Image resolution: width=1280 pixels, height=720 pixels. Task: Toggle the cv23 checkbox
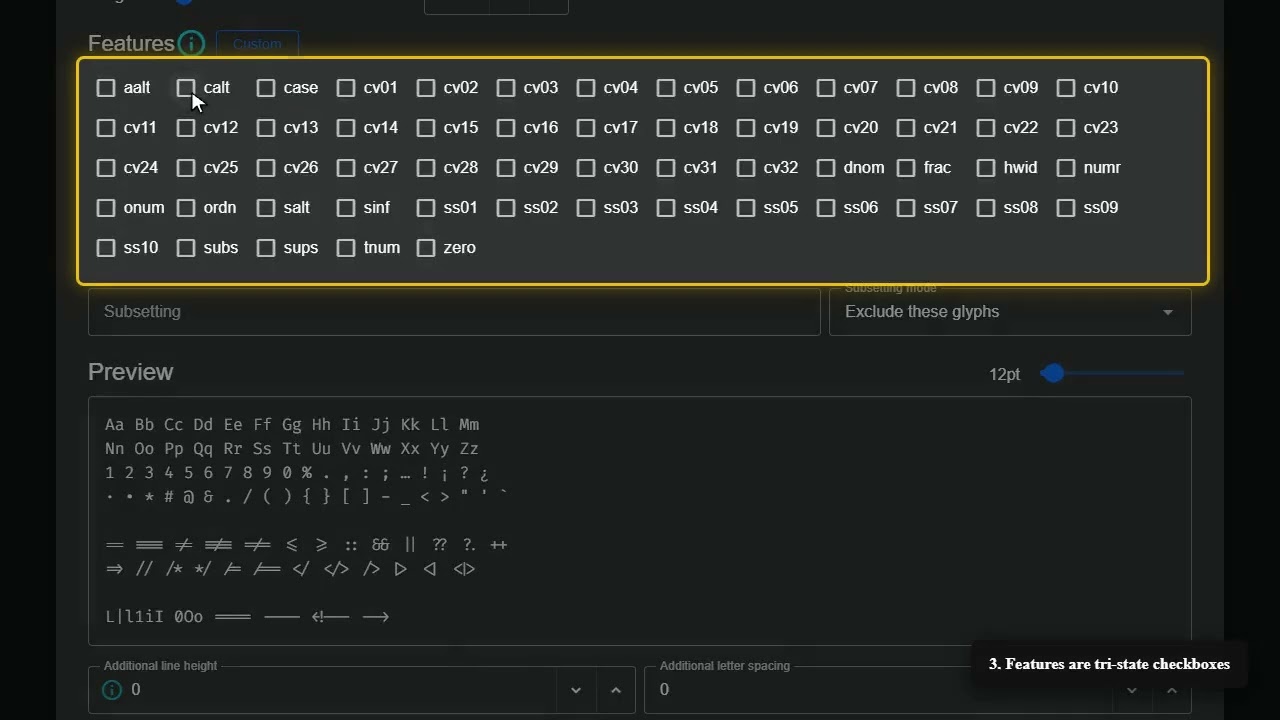[x=1066, y=128]
